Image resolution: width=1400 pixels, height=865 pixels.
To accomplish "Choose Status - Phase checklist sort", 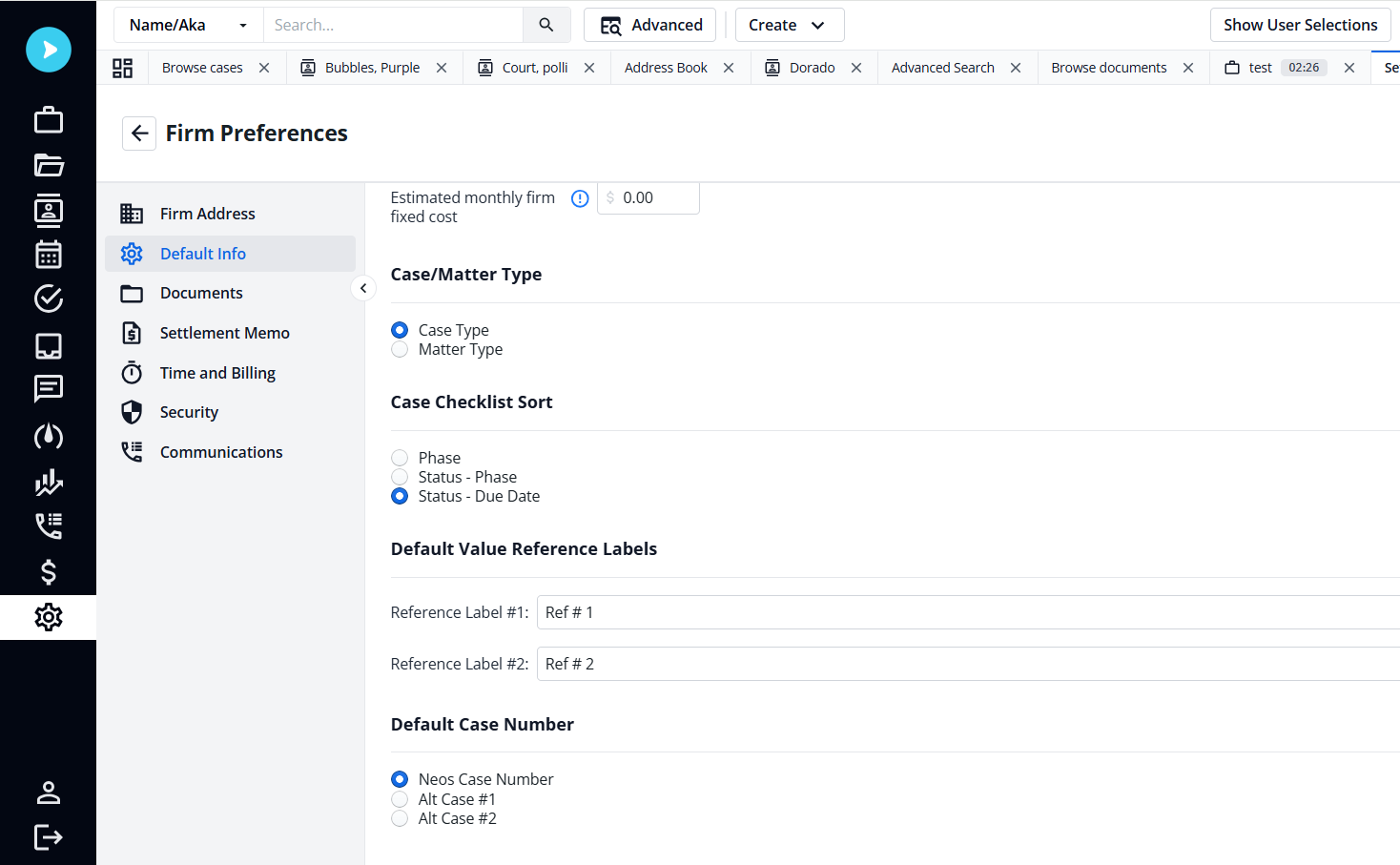I will pyautogui.click(x=400, y=477).
